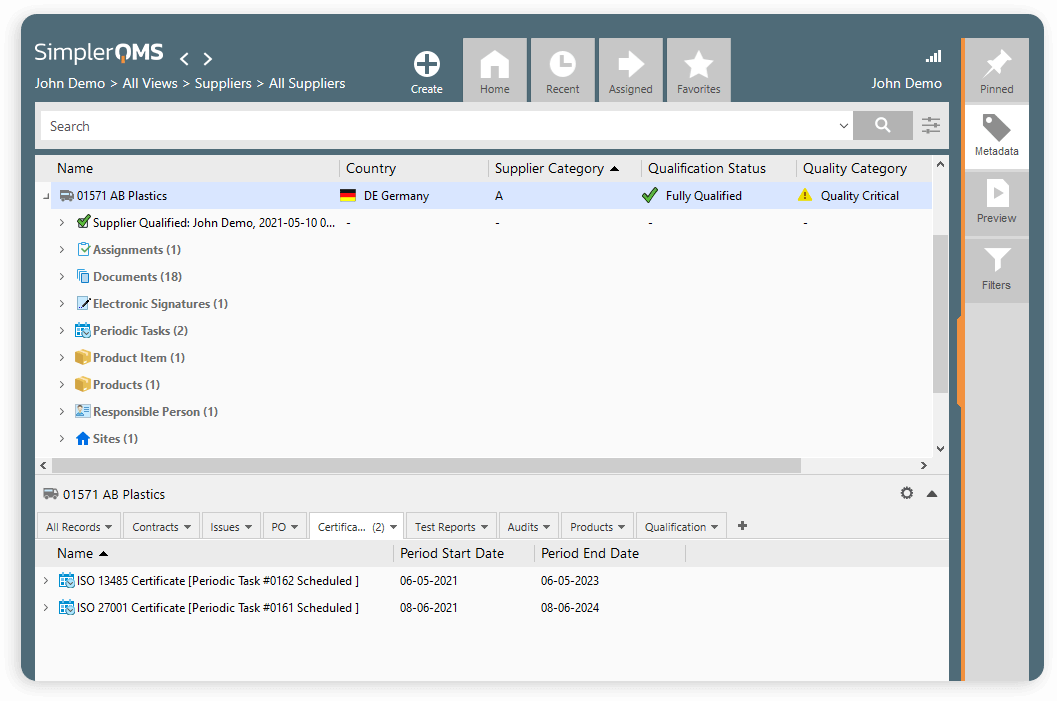
Task: Click the Germany flag icon
Action: click(x=348, y=196)
